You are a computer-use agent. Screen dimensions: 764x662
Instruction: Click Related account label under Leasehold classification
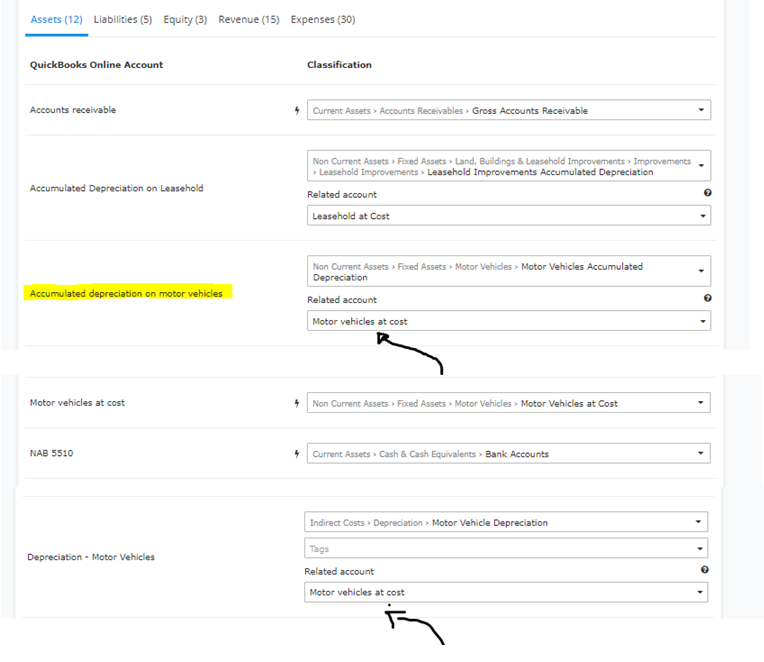pyautogui.click(x=342, y=194)
